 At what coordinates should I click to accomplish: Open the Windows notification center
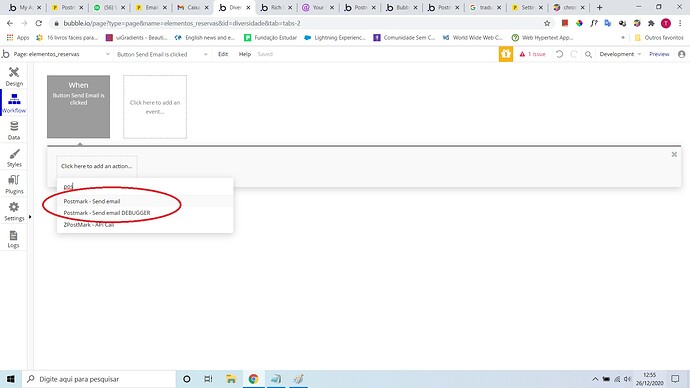675,379
